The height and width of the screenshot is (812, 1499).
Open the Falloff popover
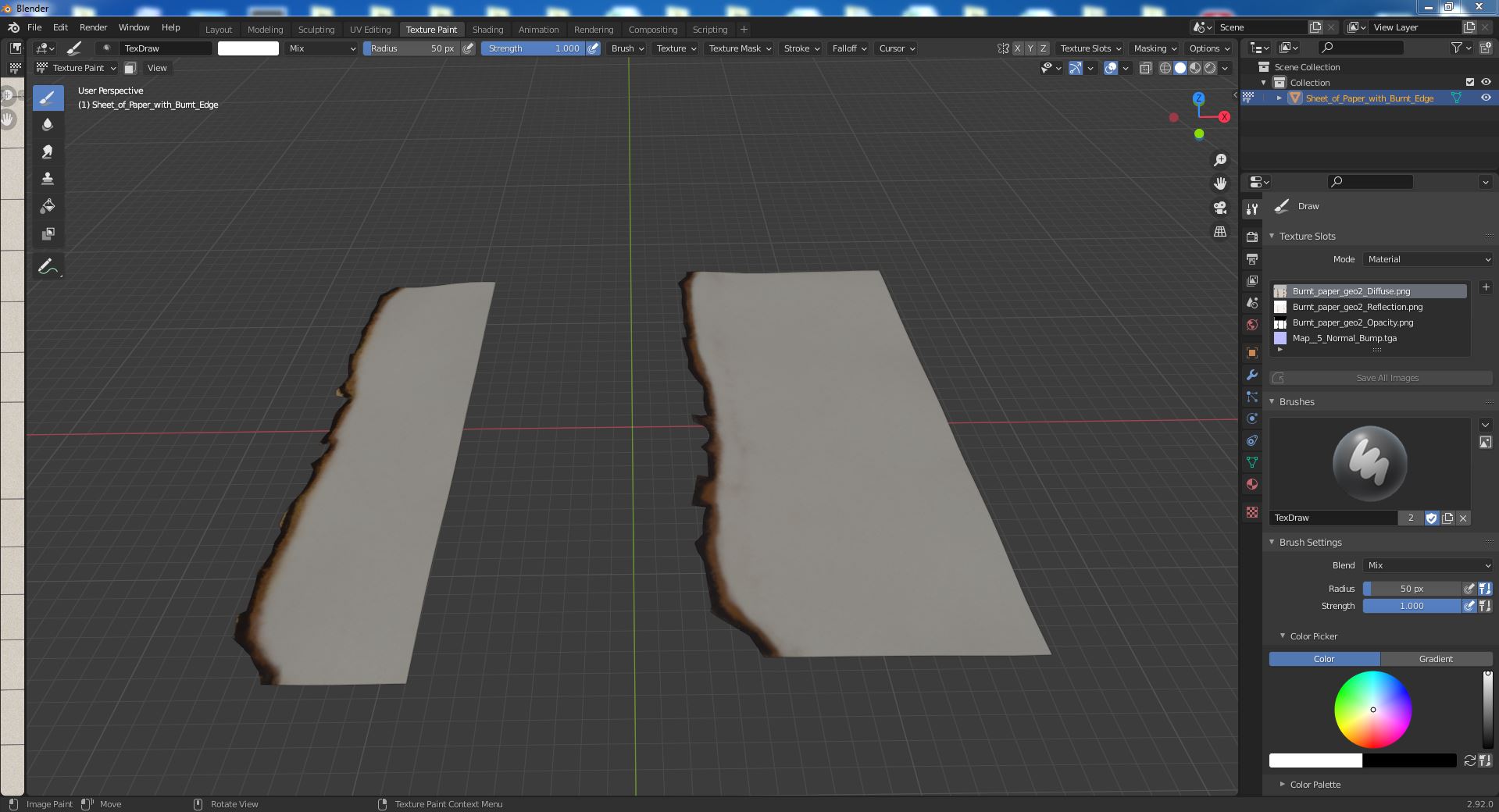(849, 48)
